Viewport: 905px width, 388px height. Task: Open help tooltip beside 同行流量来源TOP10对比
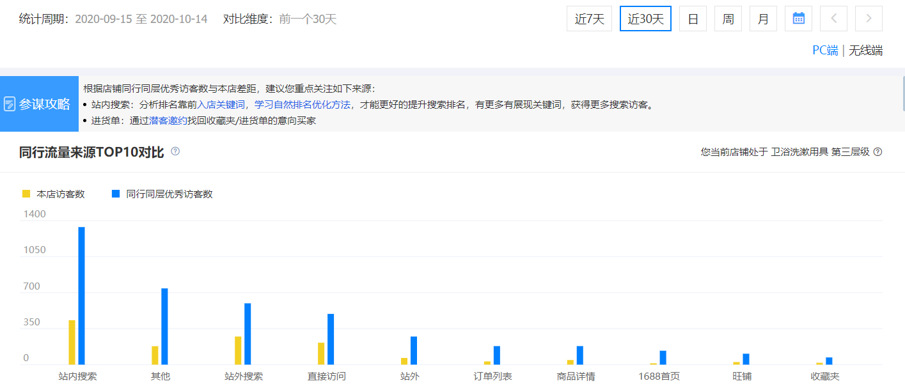point(175,151)
